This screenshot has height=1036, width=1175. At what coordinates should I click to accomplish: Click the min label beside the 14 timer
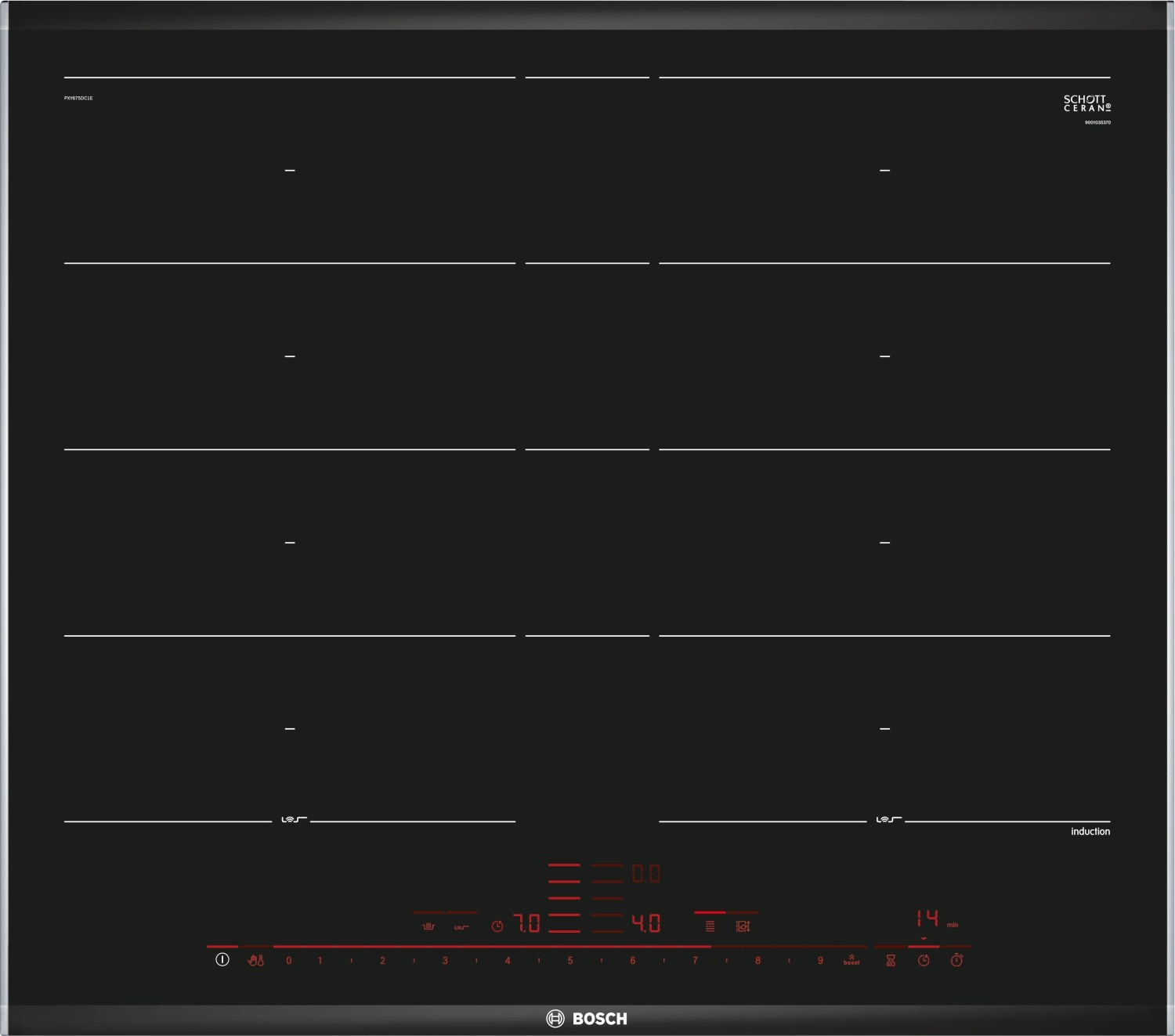[953, 925]
